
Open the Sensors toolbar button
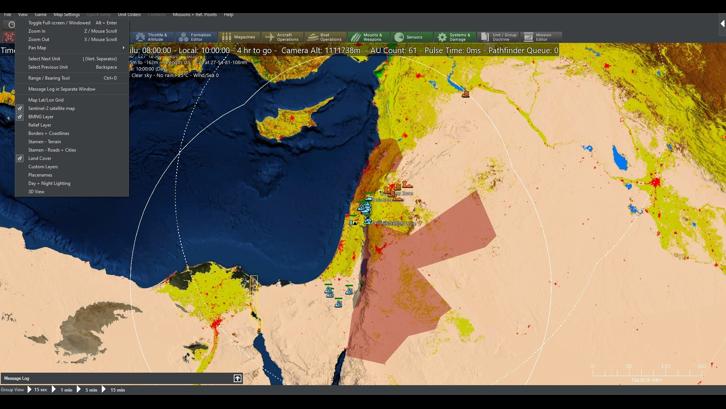[x=411, y=37]
